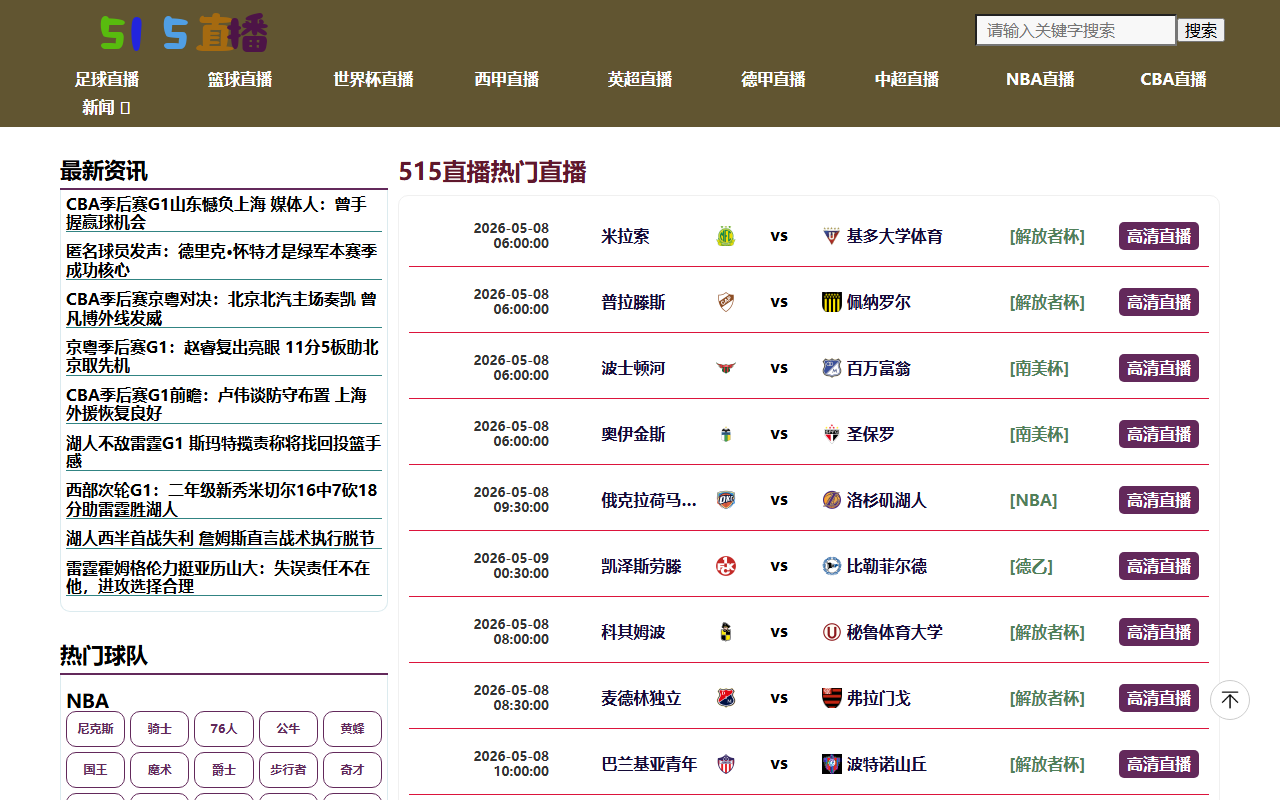Click 高清直播 for 巴兰基亚青年 match
Viewport: 1280px width, 800px height.
[1159, 764]
